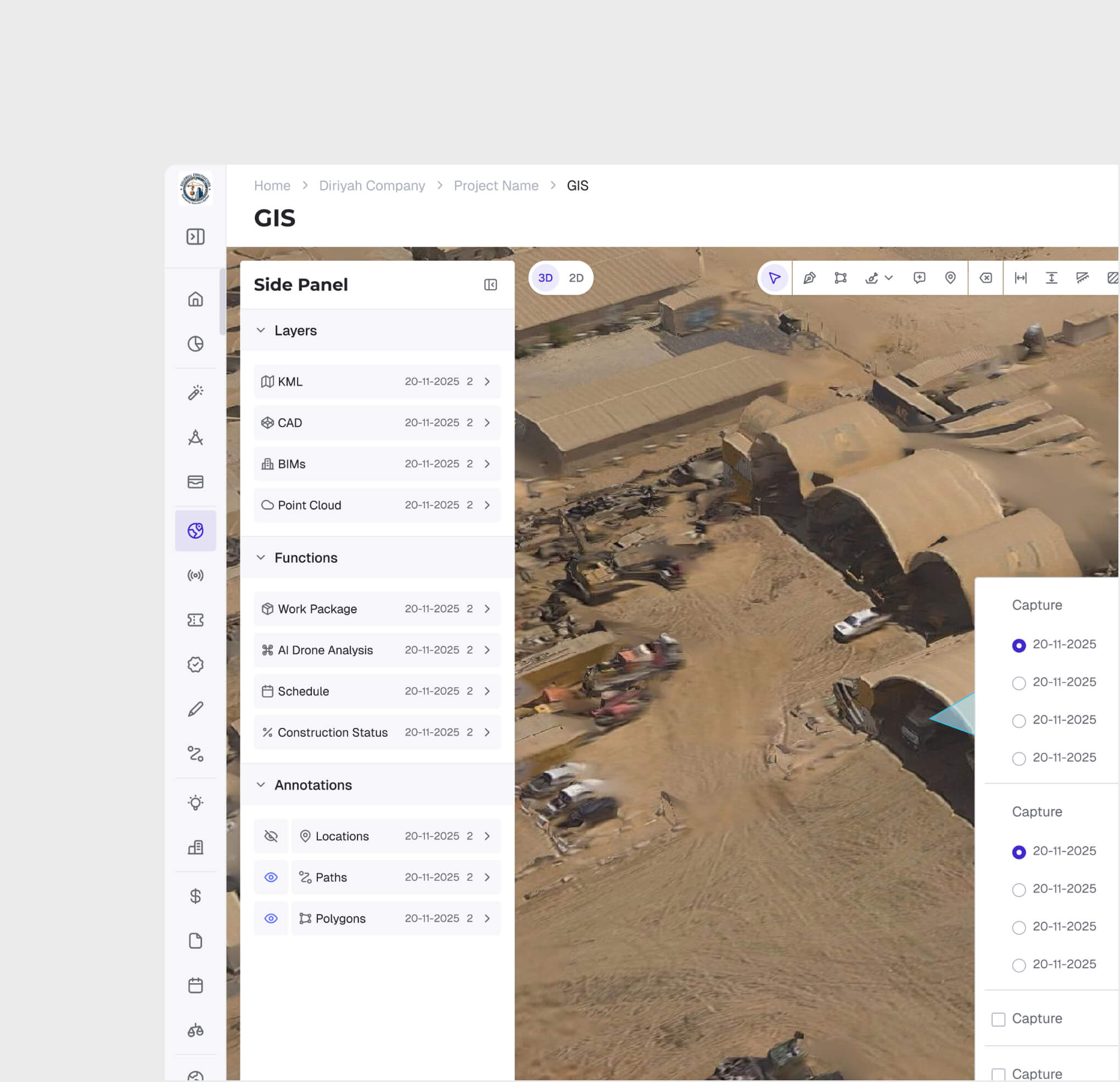Open the GIS globe panel in sidebar
Screen dimensions: 1120x1082
(x=195, y=530)
